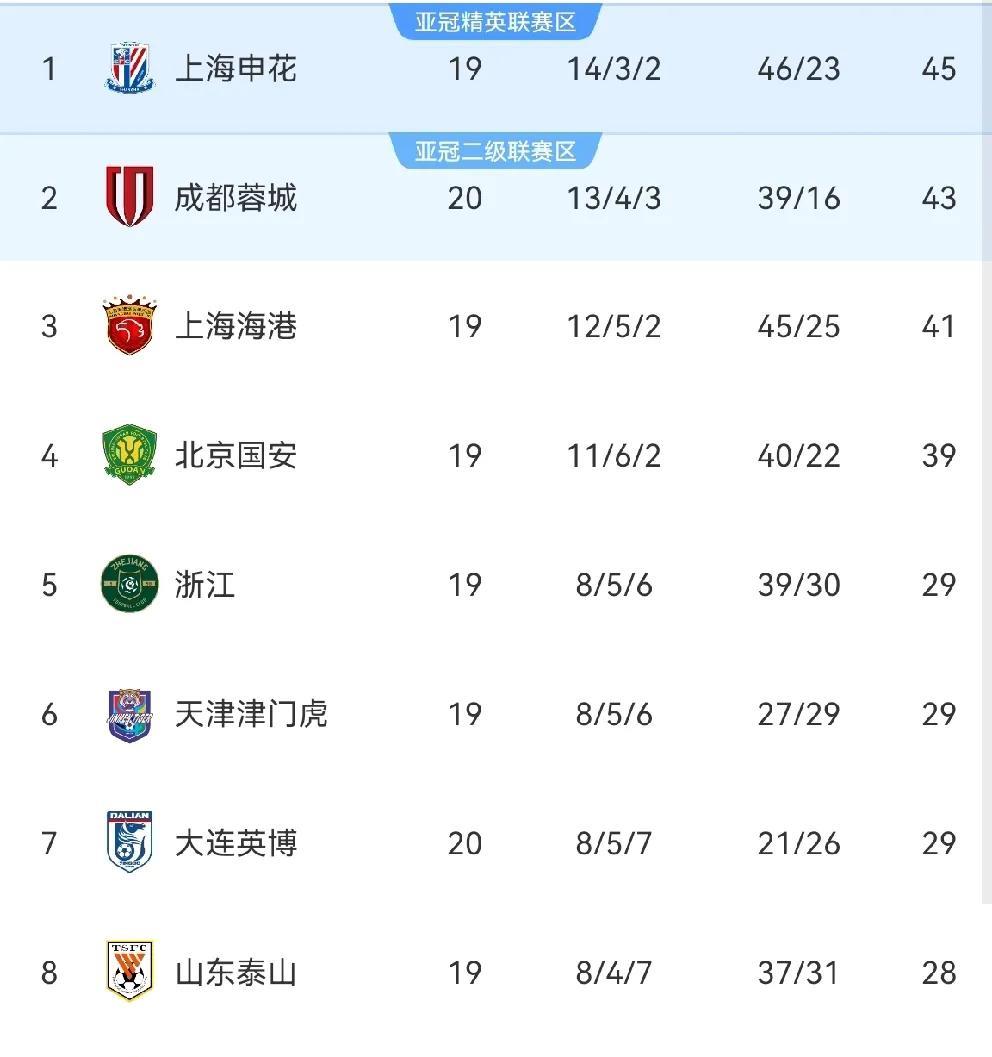Select 天津津门虎 team name

click(x=251, y=714)
